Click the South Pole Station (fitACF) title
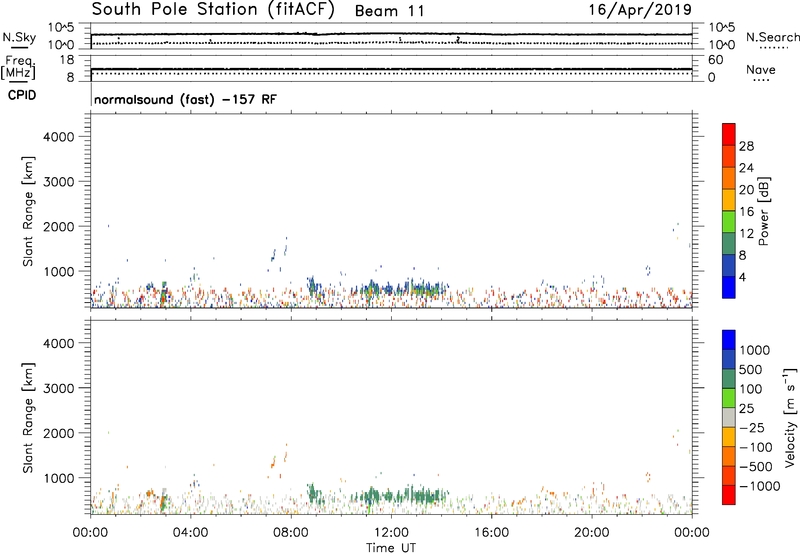 pos(213,10)
